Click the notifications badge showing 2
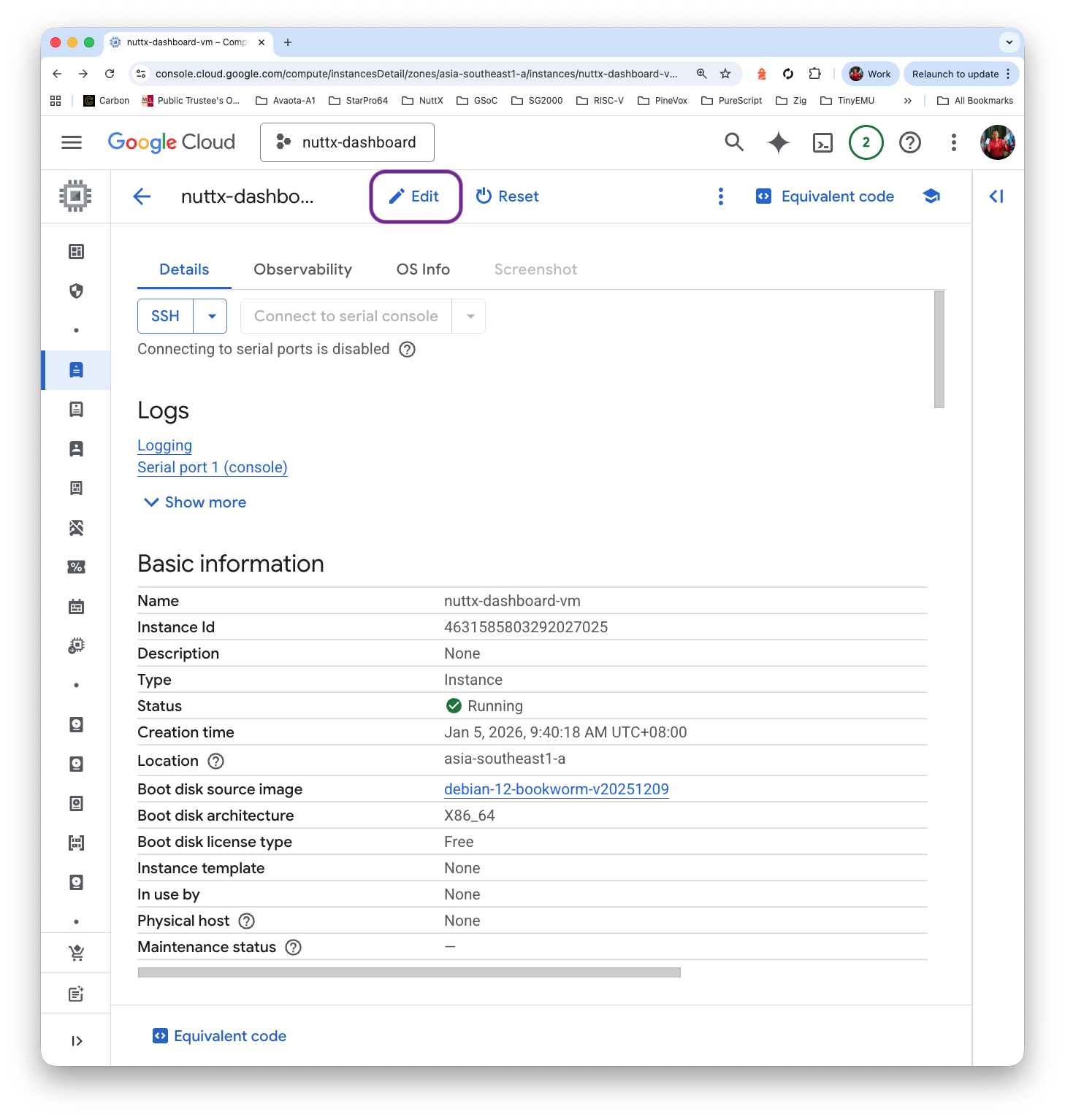 pos(866,142)
